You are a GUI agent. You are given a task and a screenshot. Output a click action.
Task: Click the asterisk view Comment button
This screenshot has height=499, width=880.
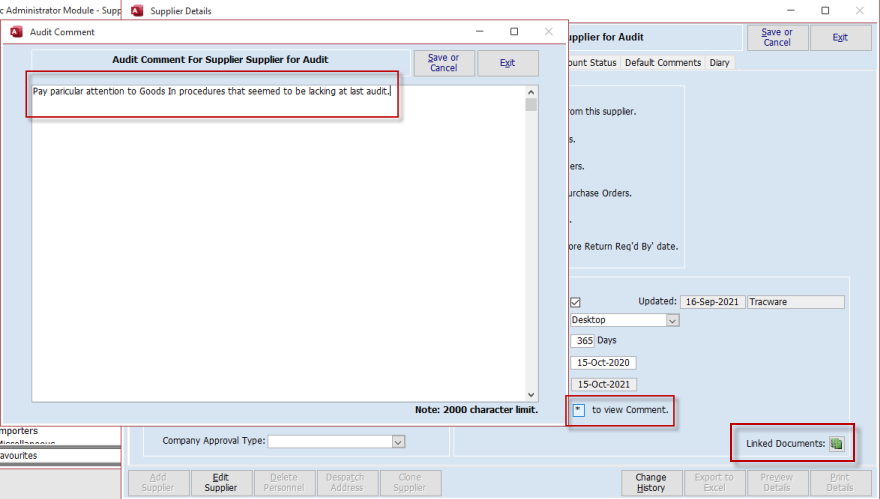579,409
